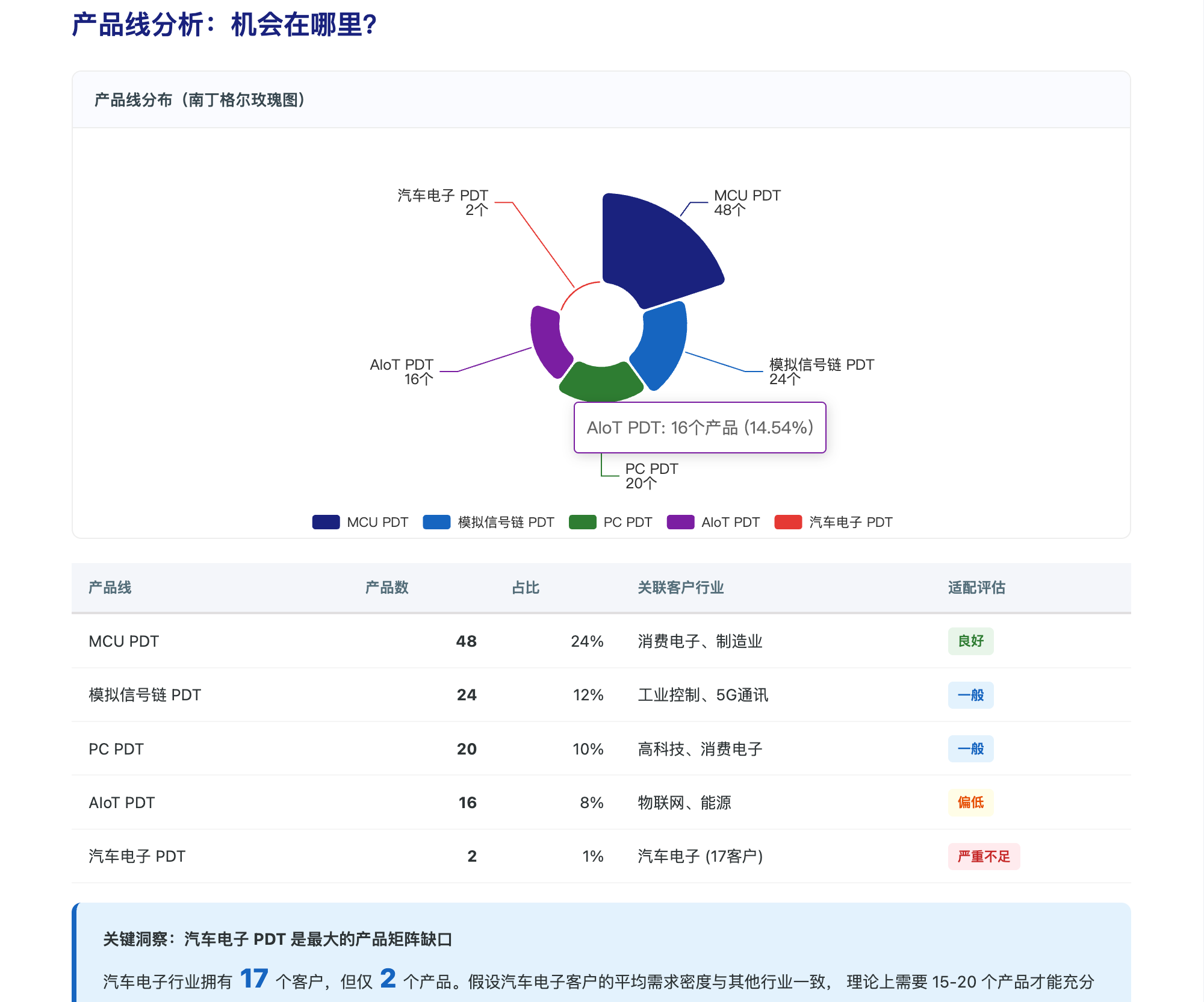Screen dimensions: 1204x1002
Task: Click product count '48' in table
Action: (467, 641)
